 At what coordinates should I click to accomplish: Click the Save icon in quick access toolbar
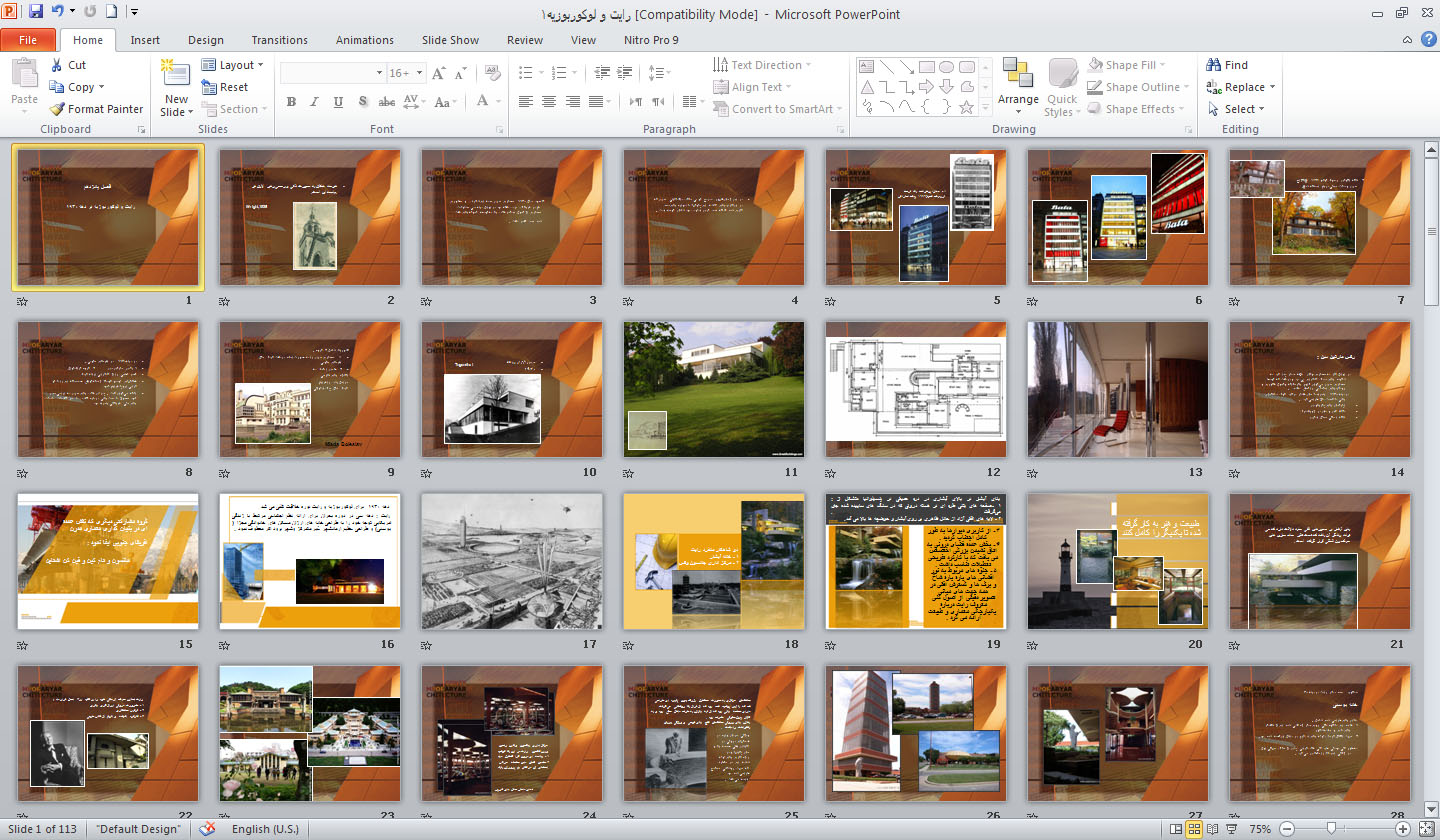point(36,13)
